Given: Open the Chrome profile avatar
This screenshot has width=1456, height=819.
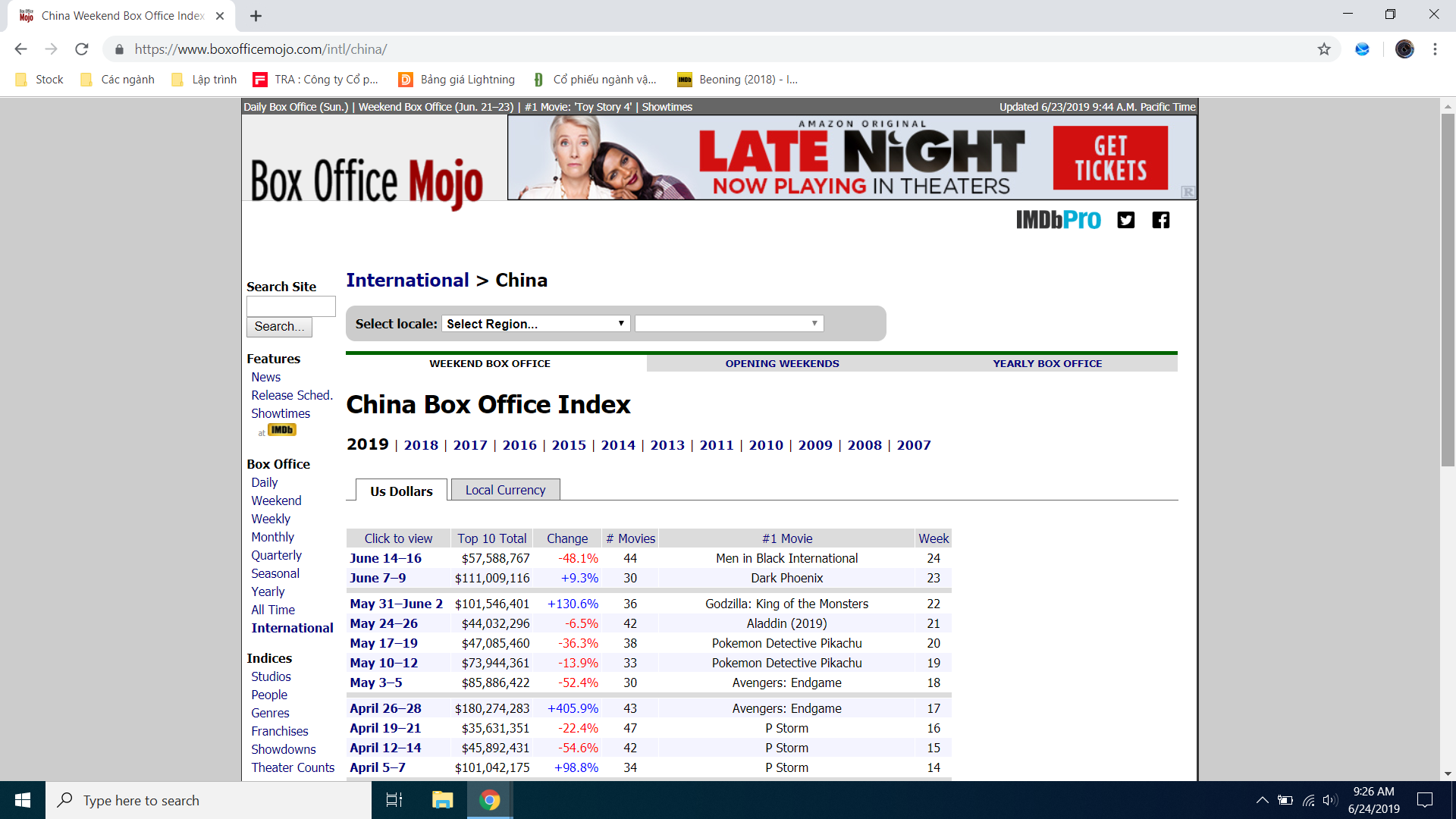Looking at the screenshot, I should tap(1404, 49).
